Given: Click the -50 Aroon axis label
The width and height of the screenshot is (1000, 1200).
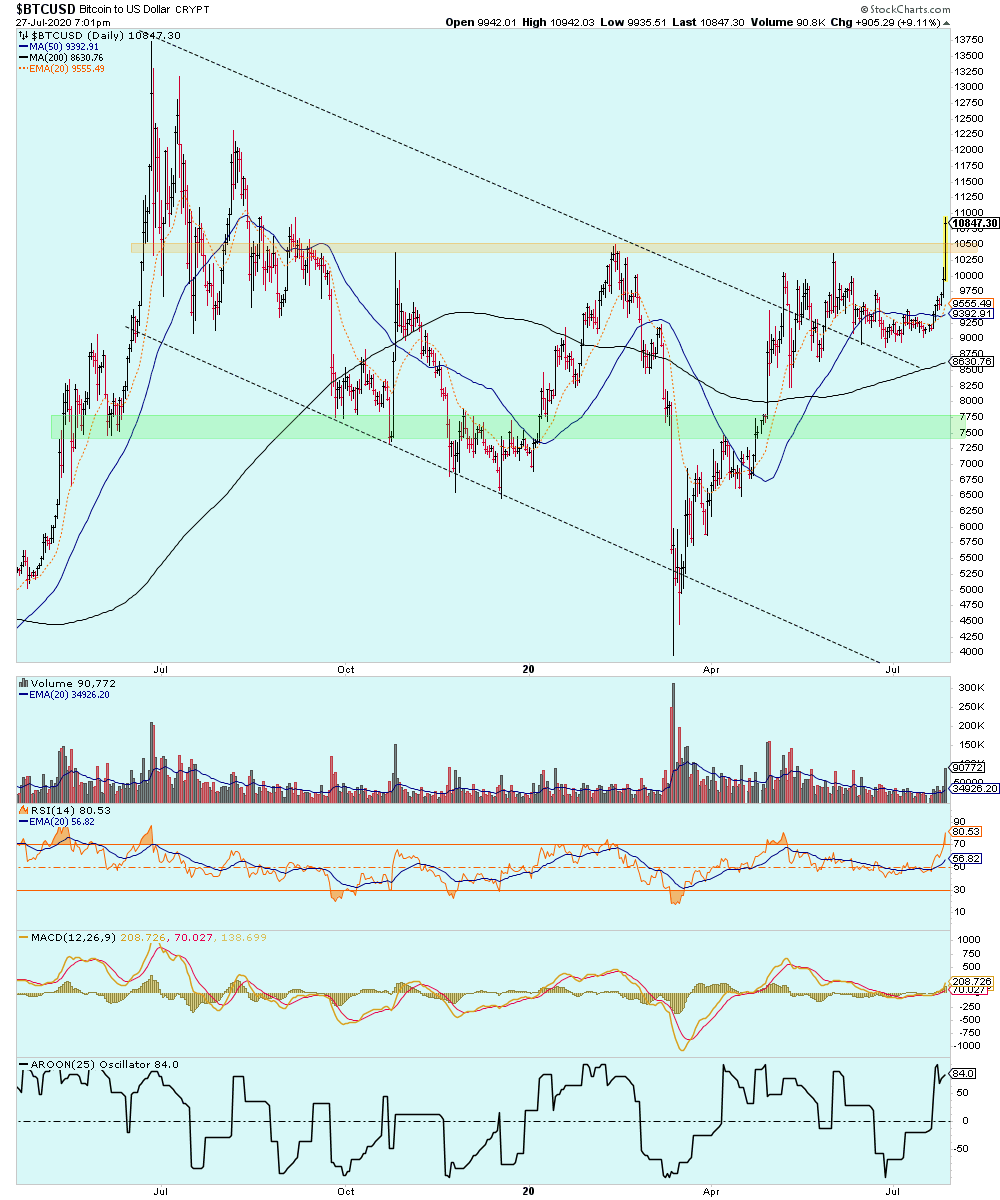Looking at the screenshot, I should 963,1151.
